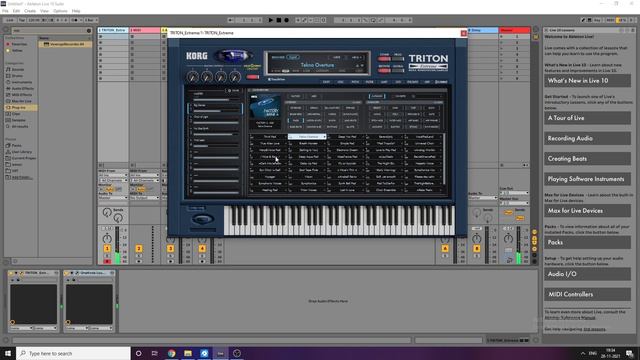
Task: Open the Edit menu
Action: (16, 11)
